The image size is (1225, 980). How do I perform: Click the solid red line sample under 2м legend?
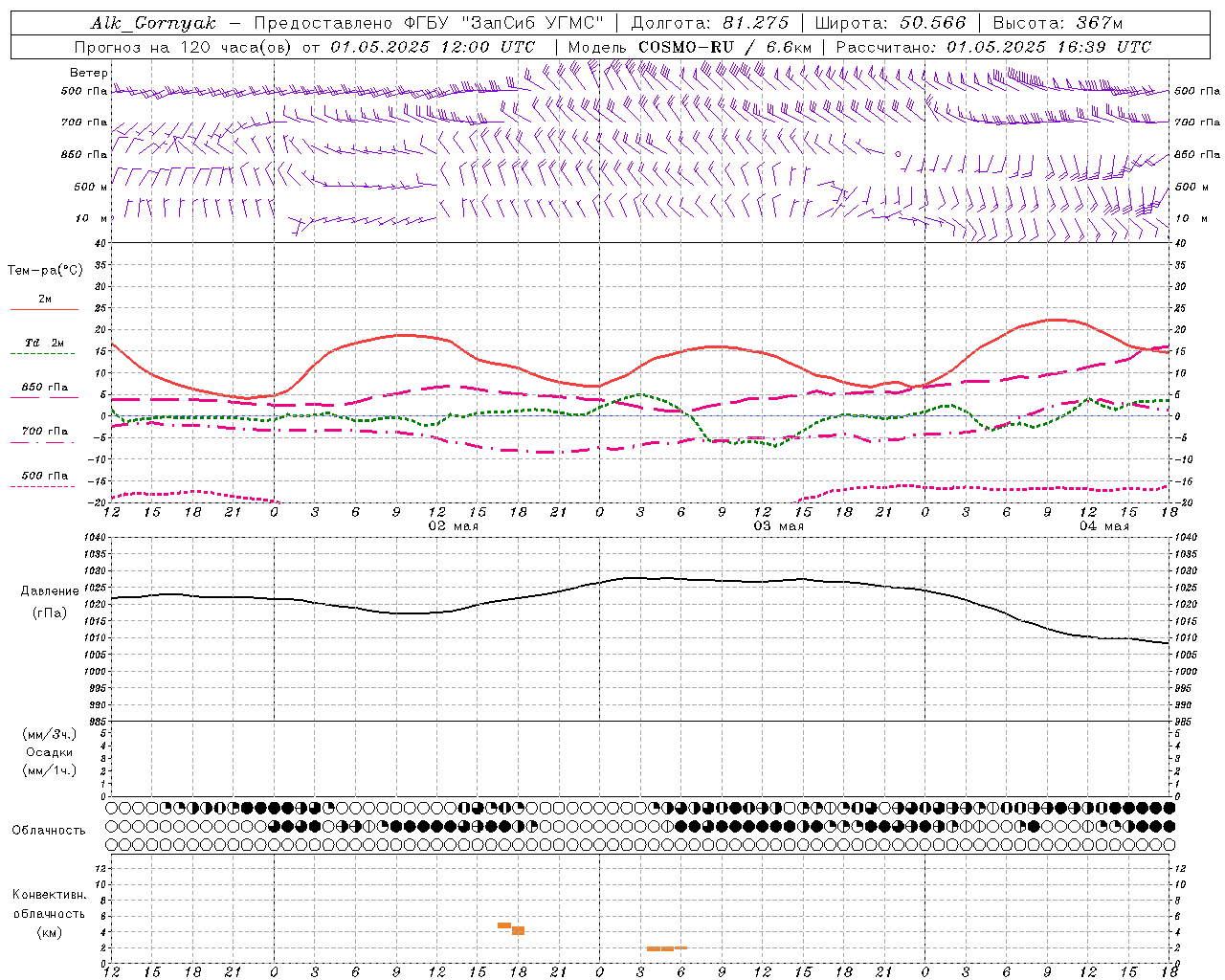(44, 310)
